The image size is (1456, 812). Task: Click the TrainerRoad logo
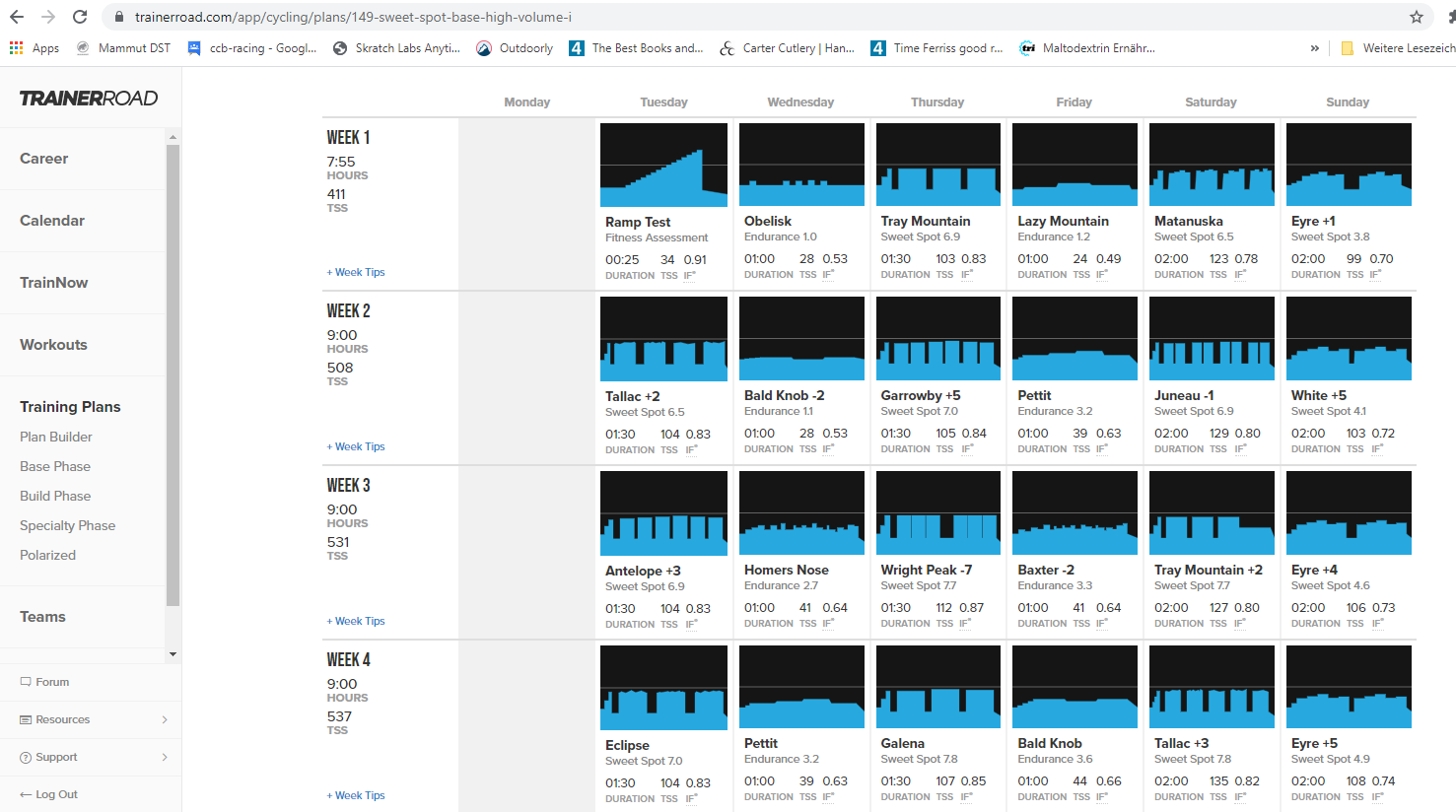coord(89,99)
